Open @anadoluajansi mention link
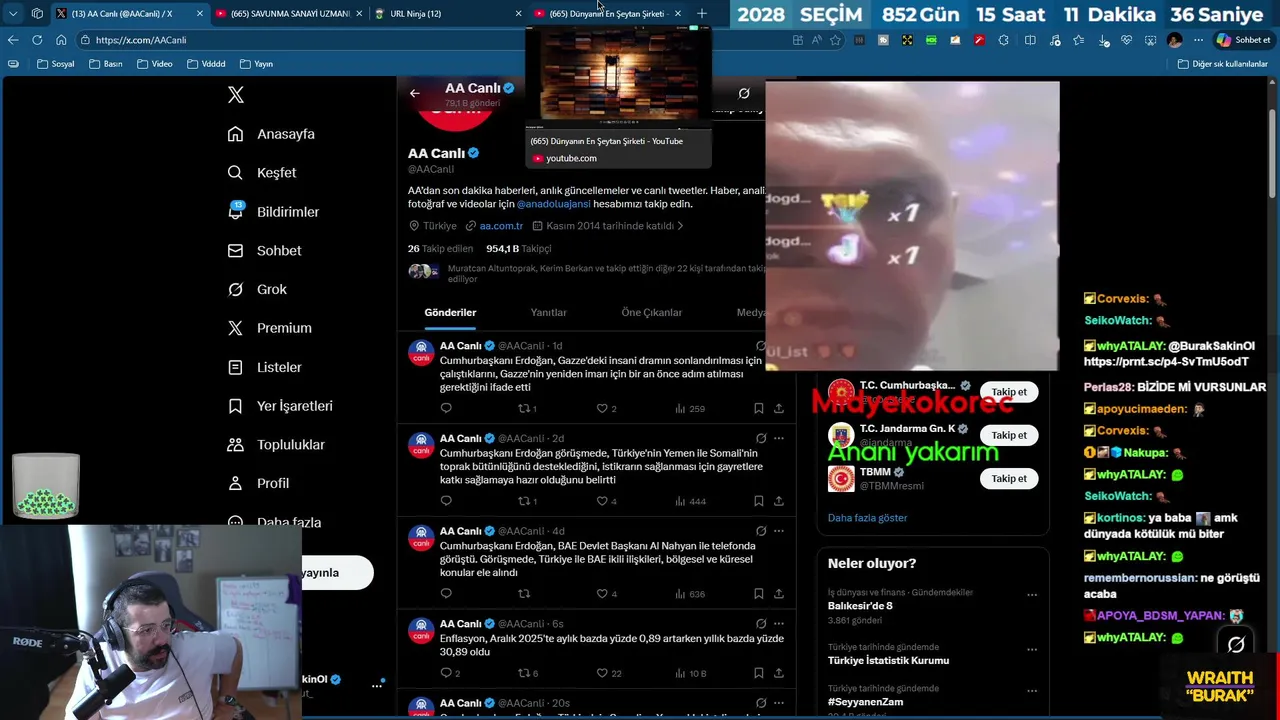 [553, 204]
